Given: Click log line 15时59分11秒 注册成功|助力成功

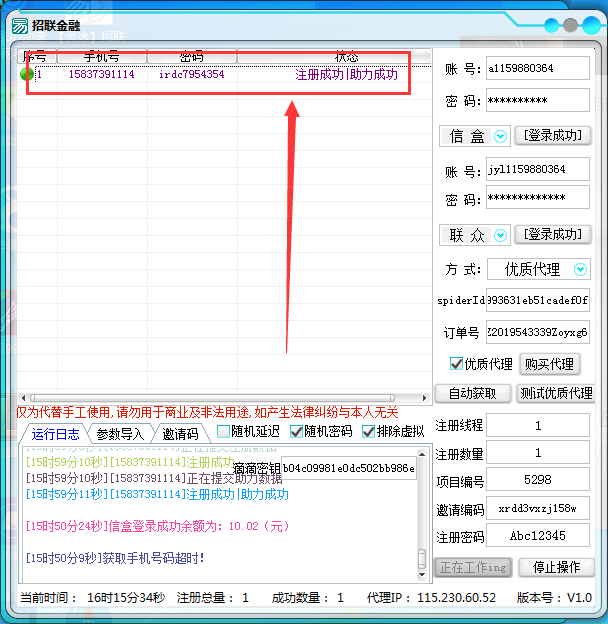Looking at the screenshot, I should click(x=157, y=495).
